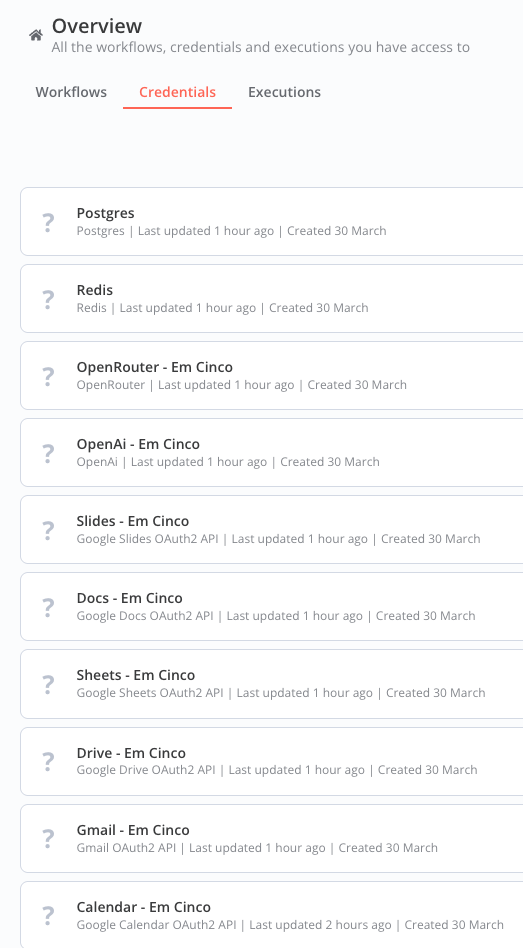Switch to the Workflows tab

(x=71, y=92)
